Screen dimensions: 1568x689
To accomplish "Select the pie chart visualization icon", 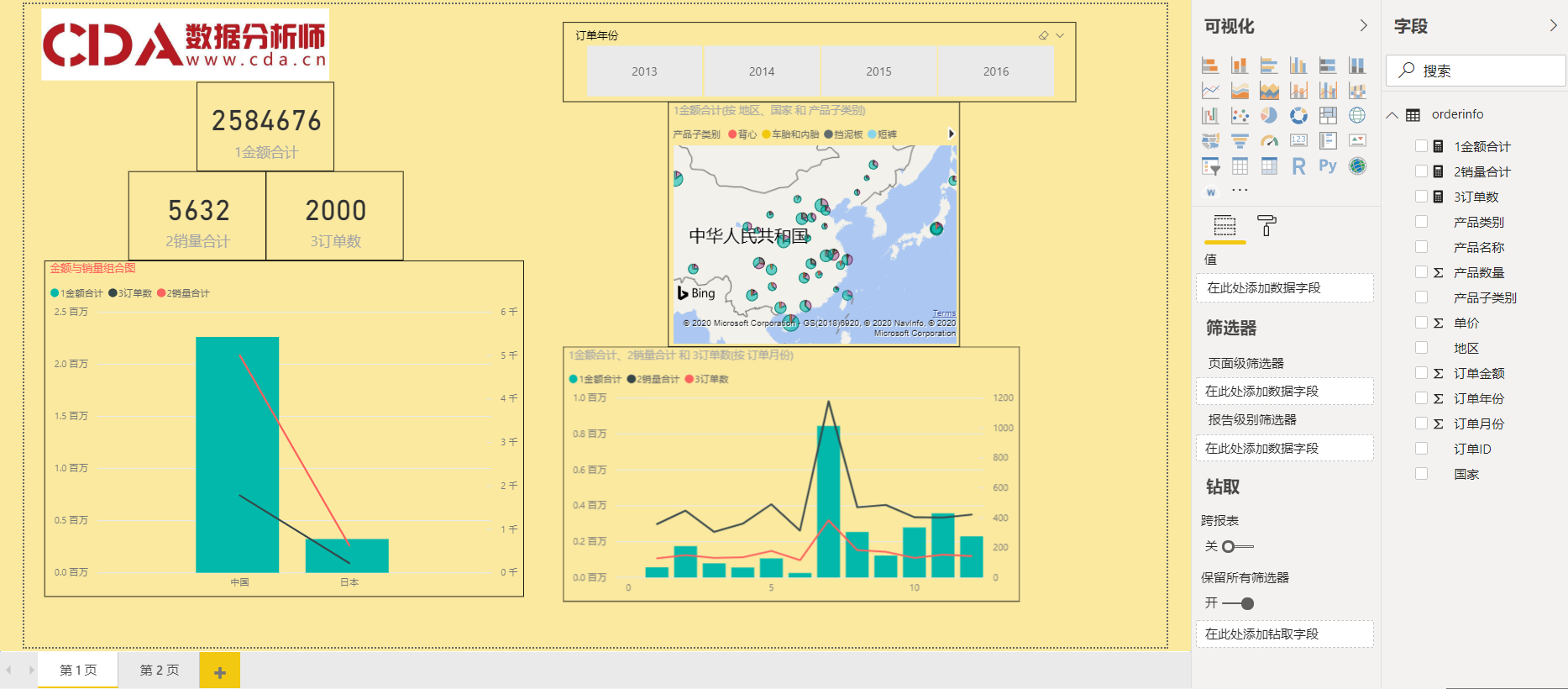I will click(x=1269, y=115).
